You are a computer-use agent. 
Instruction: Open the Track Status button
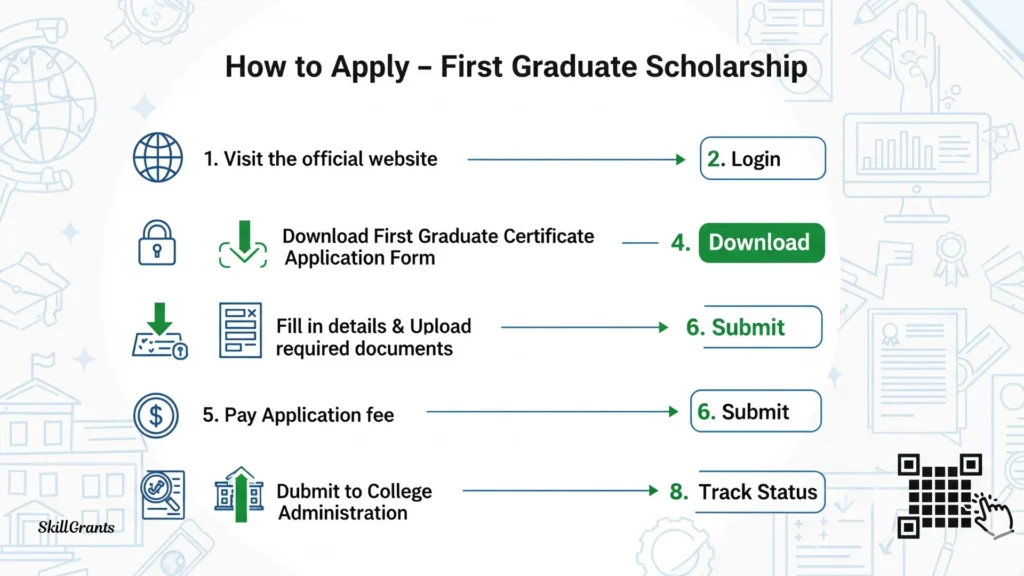(x=757, y=492)
